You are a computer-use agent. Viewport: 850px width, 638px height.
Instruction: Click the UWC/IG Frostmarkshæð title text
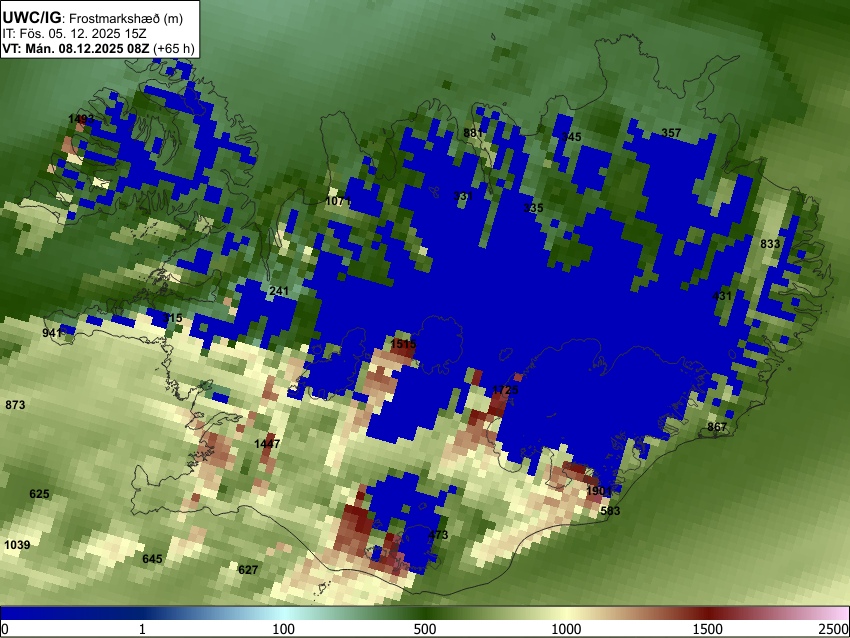point(93,18)
